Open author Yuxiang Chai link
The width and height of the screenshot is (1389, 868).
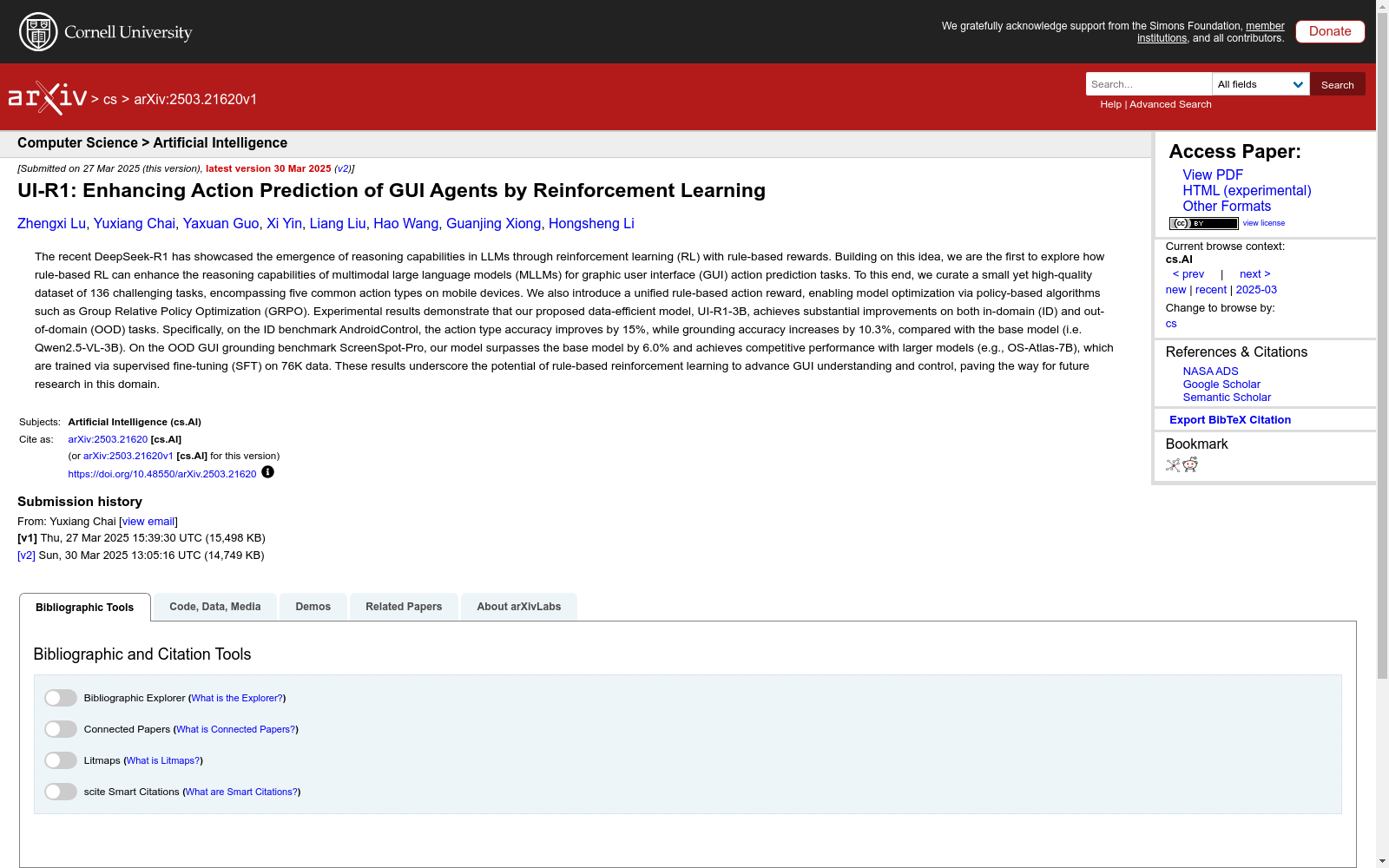pos(135,223)
